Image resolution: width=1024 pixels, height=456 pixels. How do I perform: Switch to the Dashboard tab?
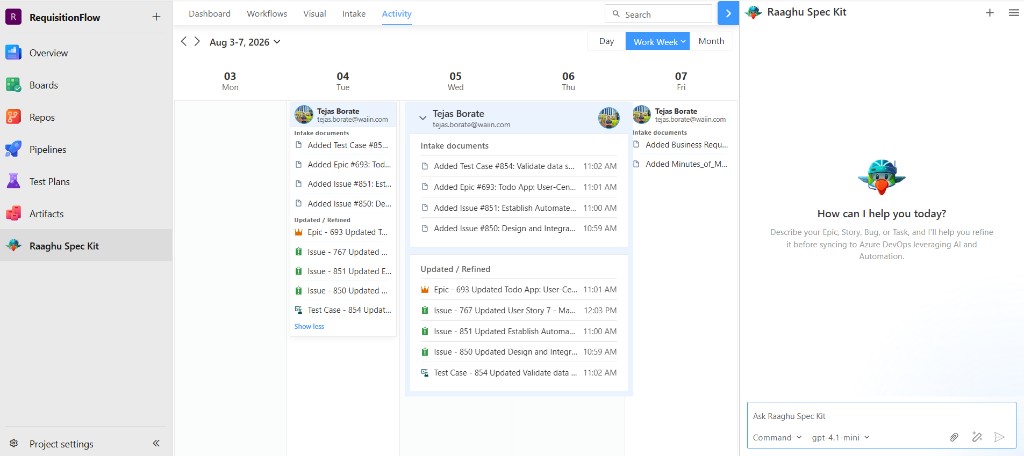coord(209,14)
